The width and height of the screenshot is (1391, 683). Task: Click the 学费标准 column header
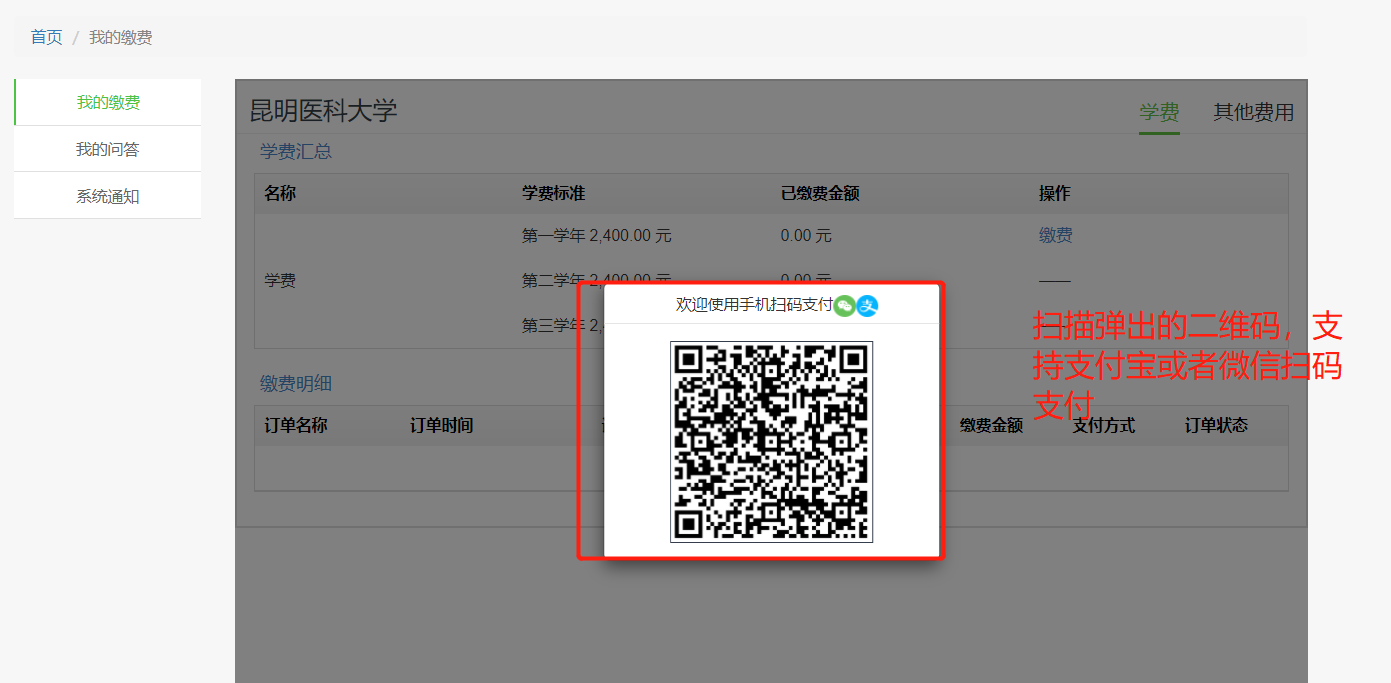pyautogui.click(x=553, y=193)
